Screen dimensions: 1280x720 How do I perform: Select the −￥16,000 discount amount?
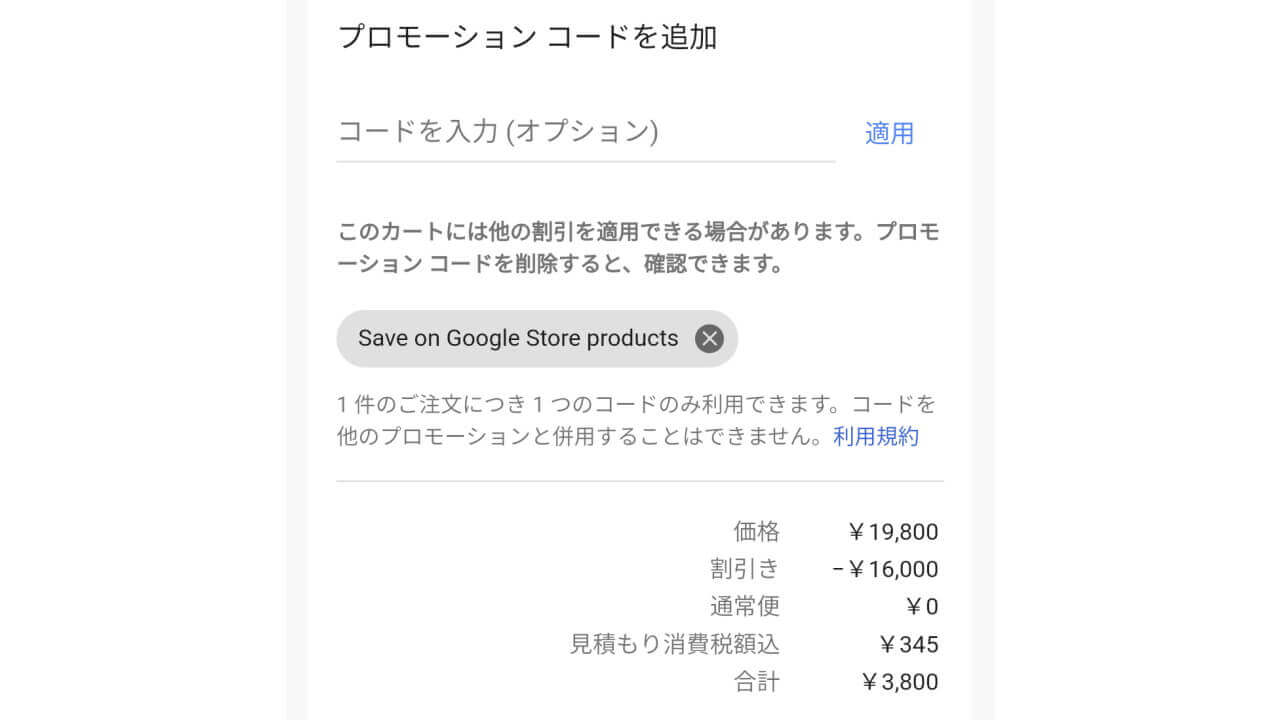[885, 569]
